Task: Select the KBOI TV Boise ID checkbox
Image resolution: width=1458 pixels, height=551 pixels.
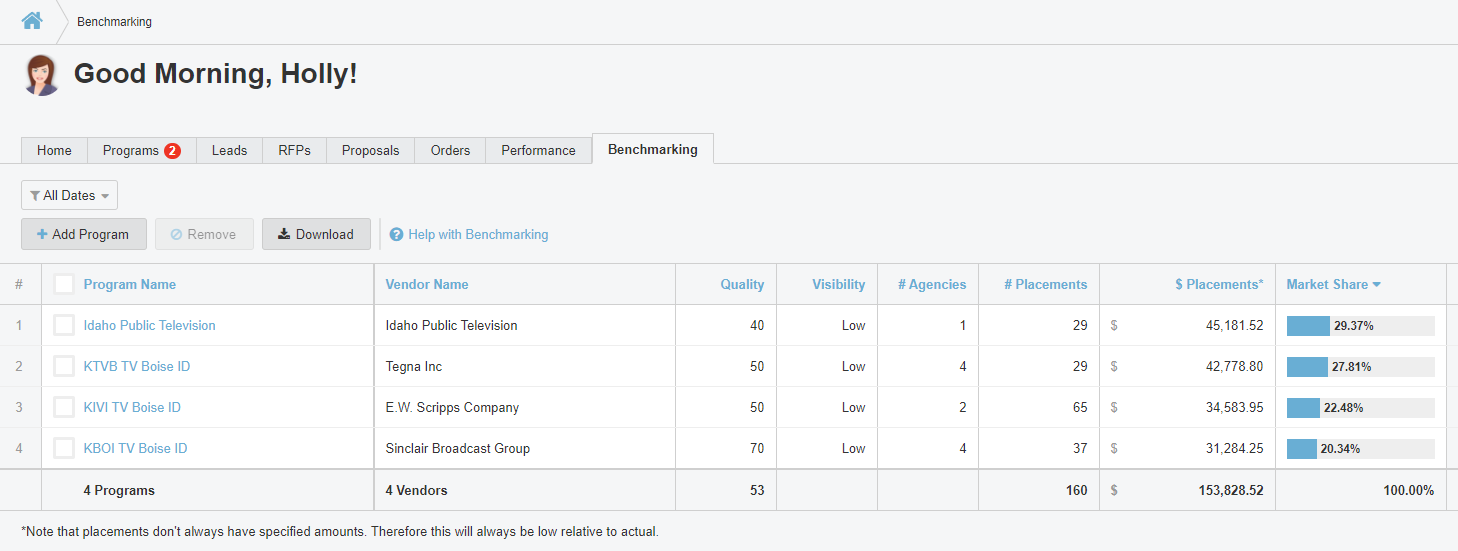Action: point(64,448)
